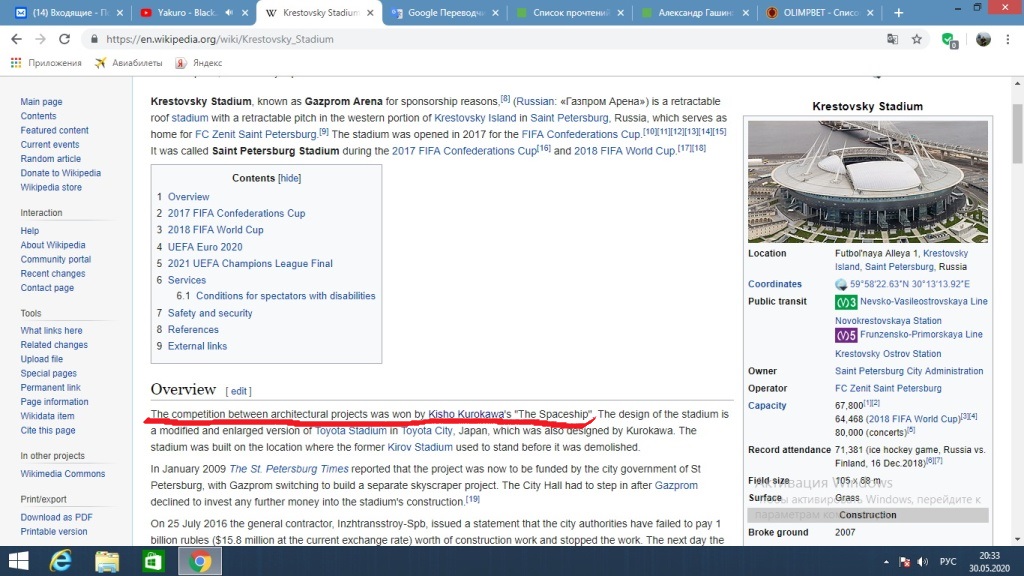Click the padlock site security icon
This screenshot has height=576, width=1024.
click(x=95, y=39)
